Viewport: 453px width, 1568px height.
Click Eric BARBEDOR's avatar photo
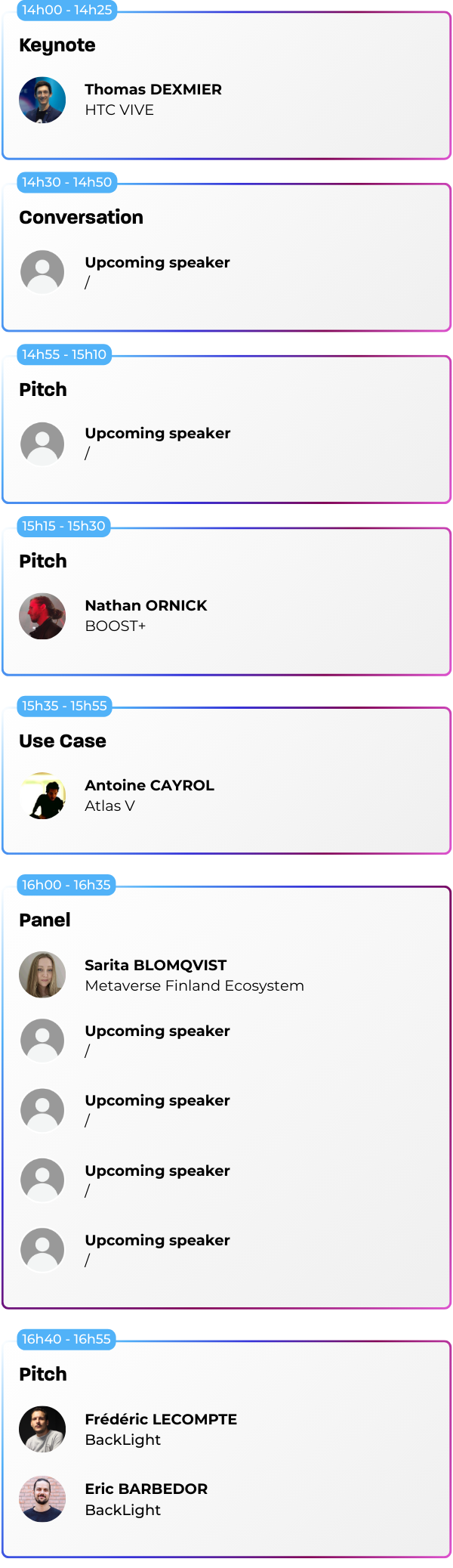click(42, 1498)
